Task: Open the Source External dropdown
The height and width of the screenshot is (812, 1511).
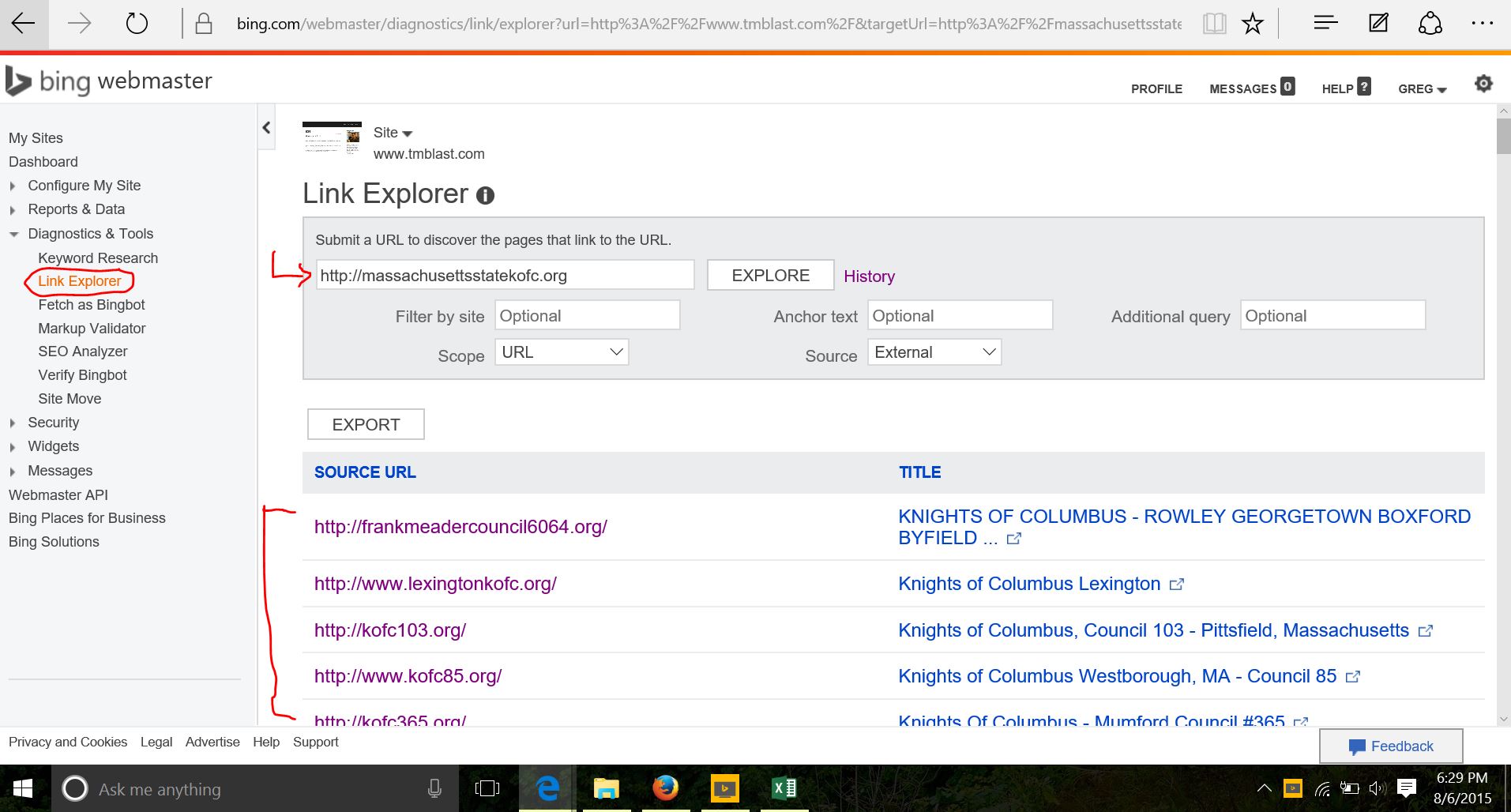Action: (934, 352)
